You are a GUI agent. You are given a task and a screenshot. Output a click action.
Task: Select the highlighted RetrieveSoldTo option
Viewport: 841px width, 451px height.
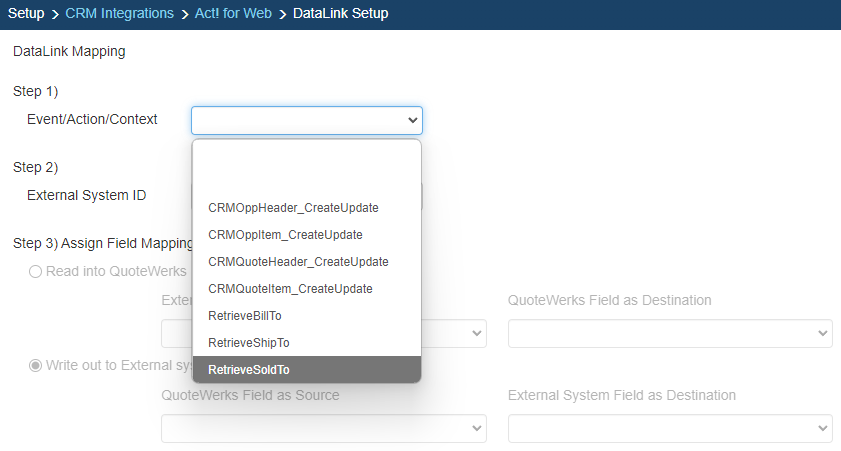coord(249,370)
